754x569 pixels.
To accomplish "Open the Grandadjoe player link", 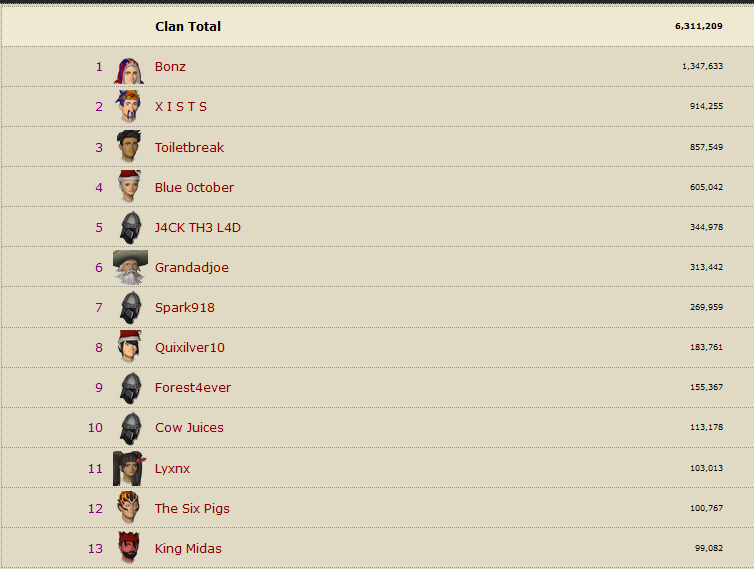I will [x=192, y=268].
